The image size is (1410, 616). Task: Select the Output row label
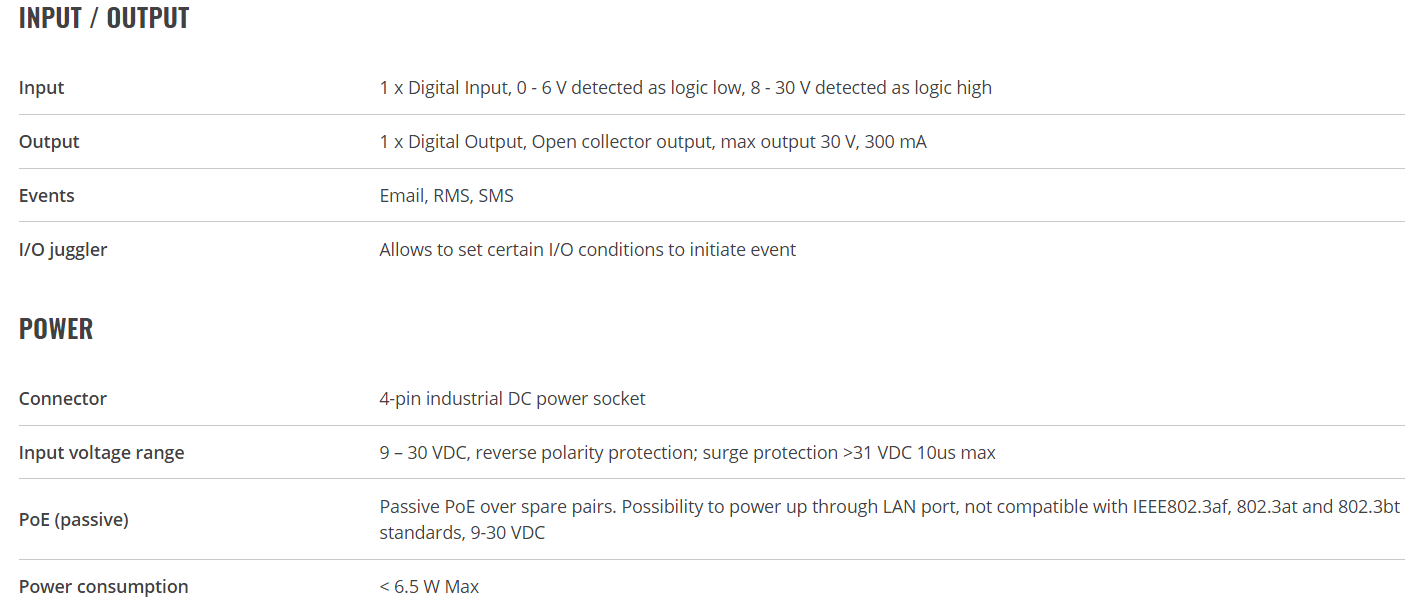[49, 142]
